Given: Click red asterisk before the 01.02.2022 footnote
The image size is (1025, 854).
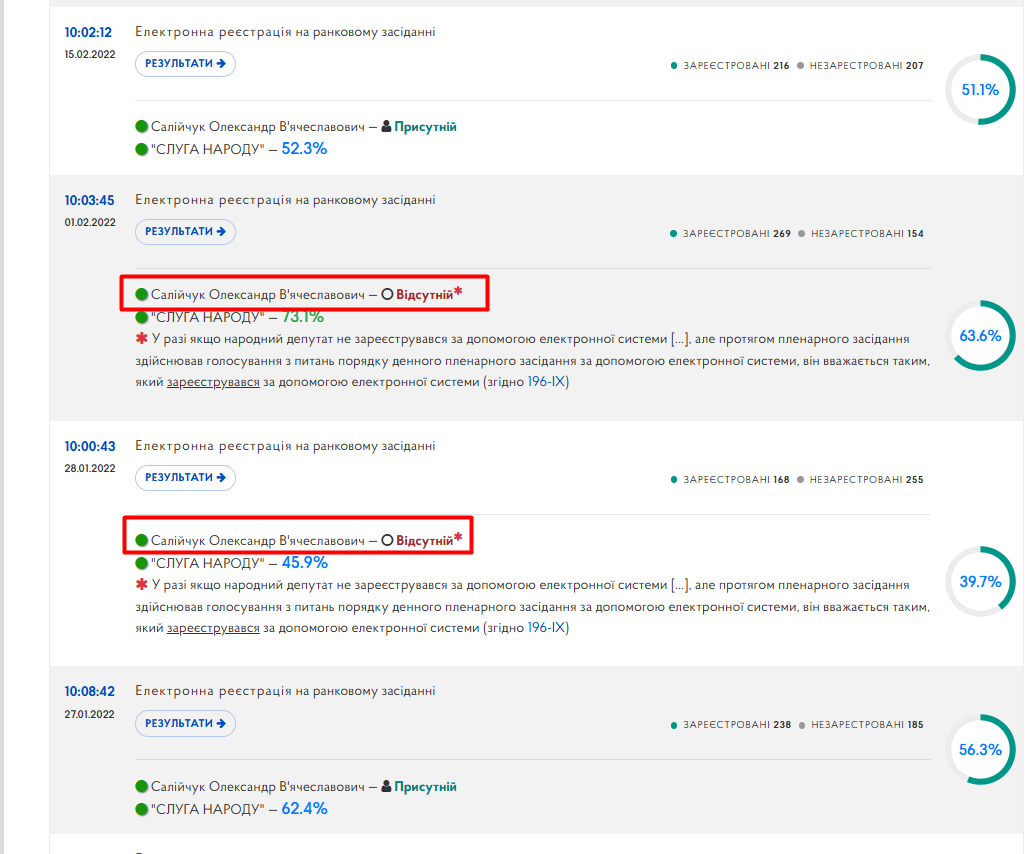Looking at the screenshot, I should [141, 339].
